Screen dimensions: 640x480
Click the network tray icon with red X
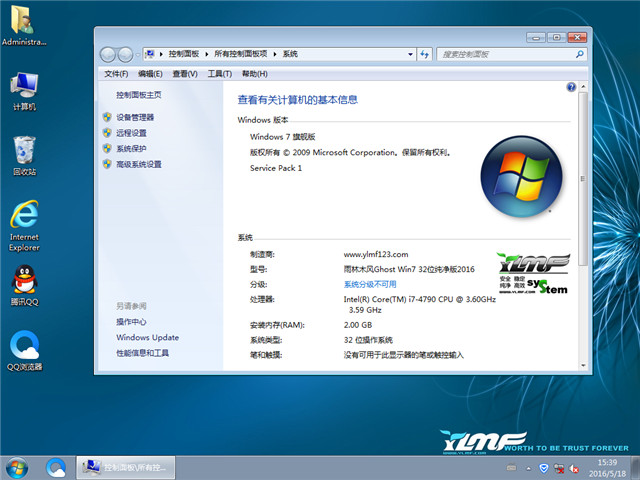(x=559, y=468)
